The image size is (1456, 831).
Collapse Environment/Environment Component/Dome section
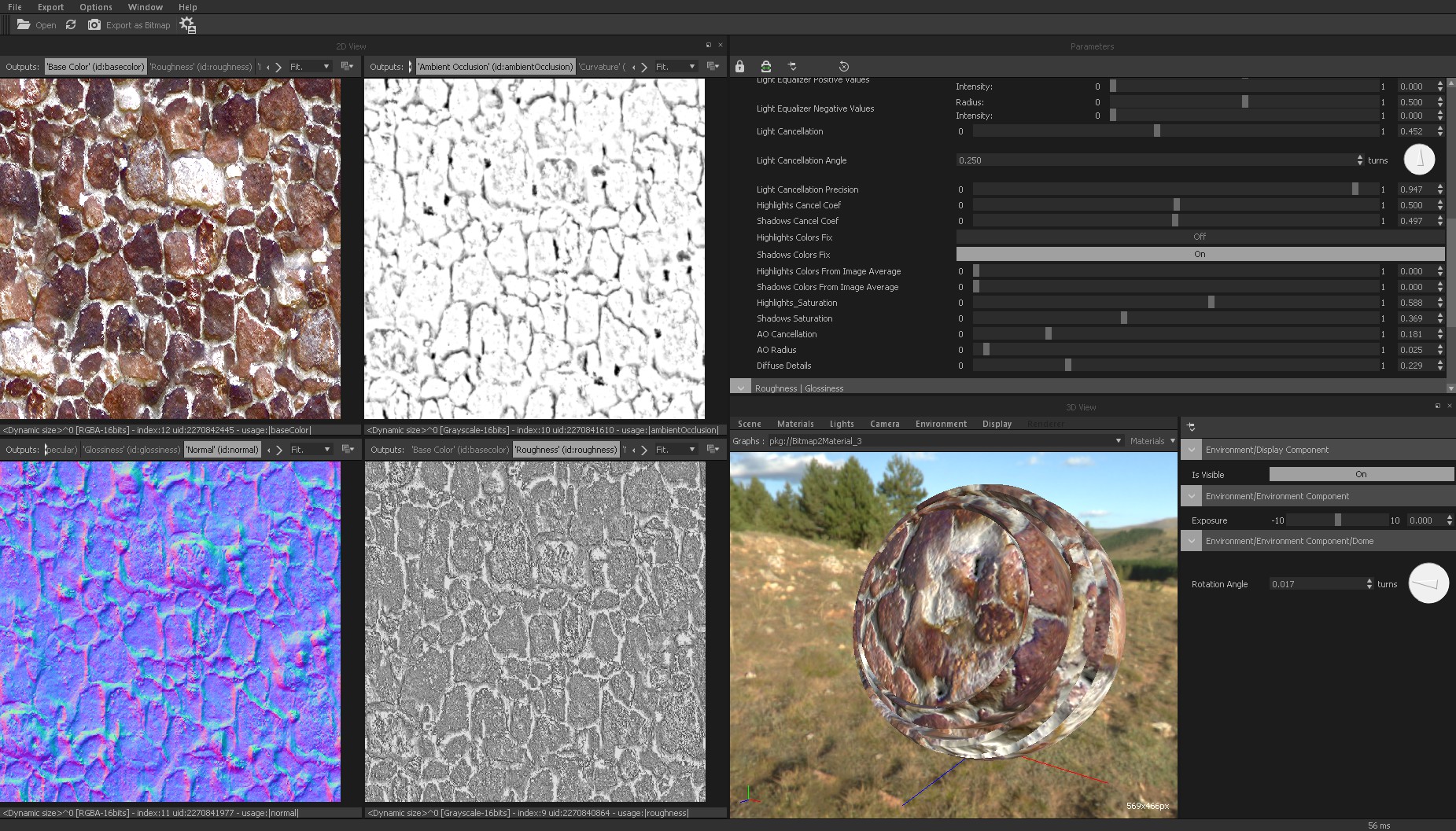pyautogui.click(x=1191, y=541)
